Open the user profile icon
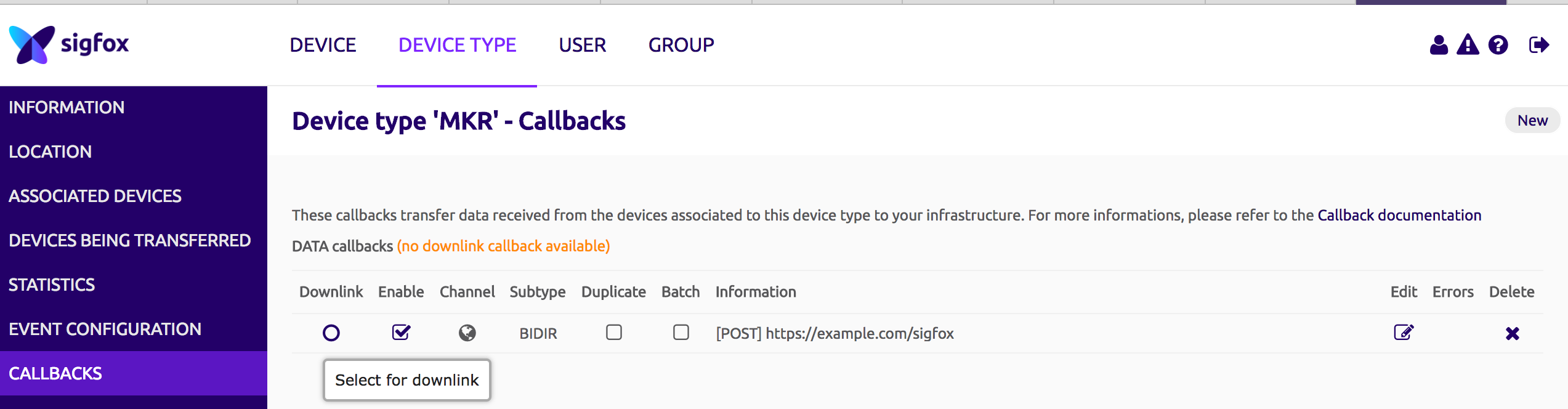Image resolution: width=1568 pixels, height=409 pixels. (1439, 45)
